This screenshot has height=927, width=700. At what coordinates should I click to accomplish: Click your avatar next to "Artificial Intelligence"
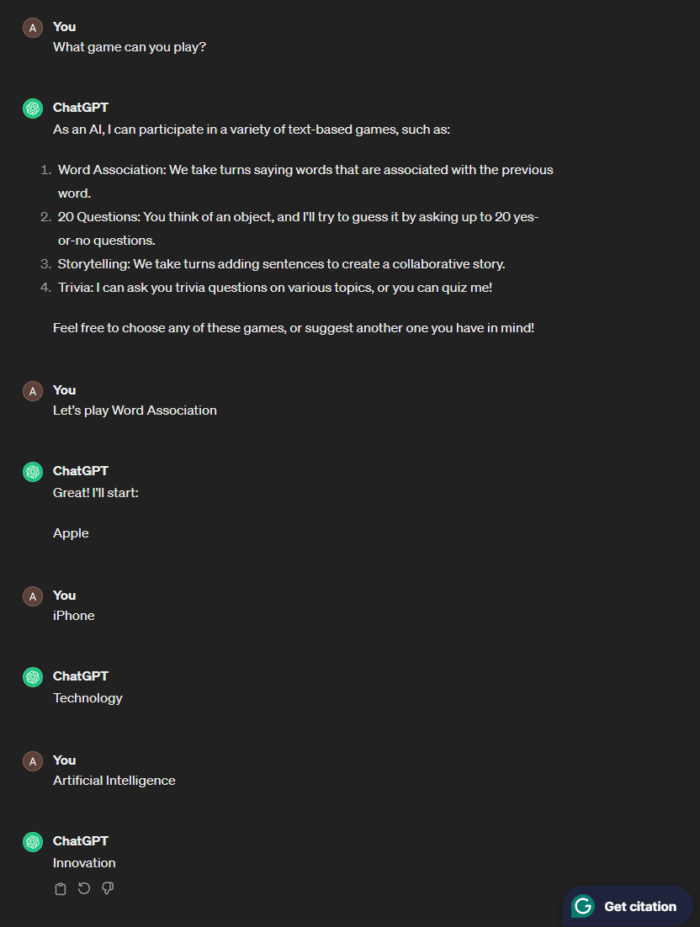pyautogui.click(x=33, y=760)
